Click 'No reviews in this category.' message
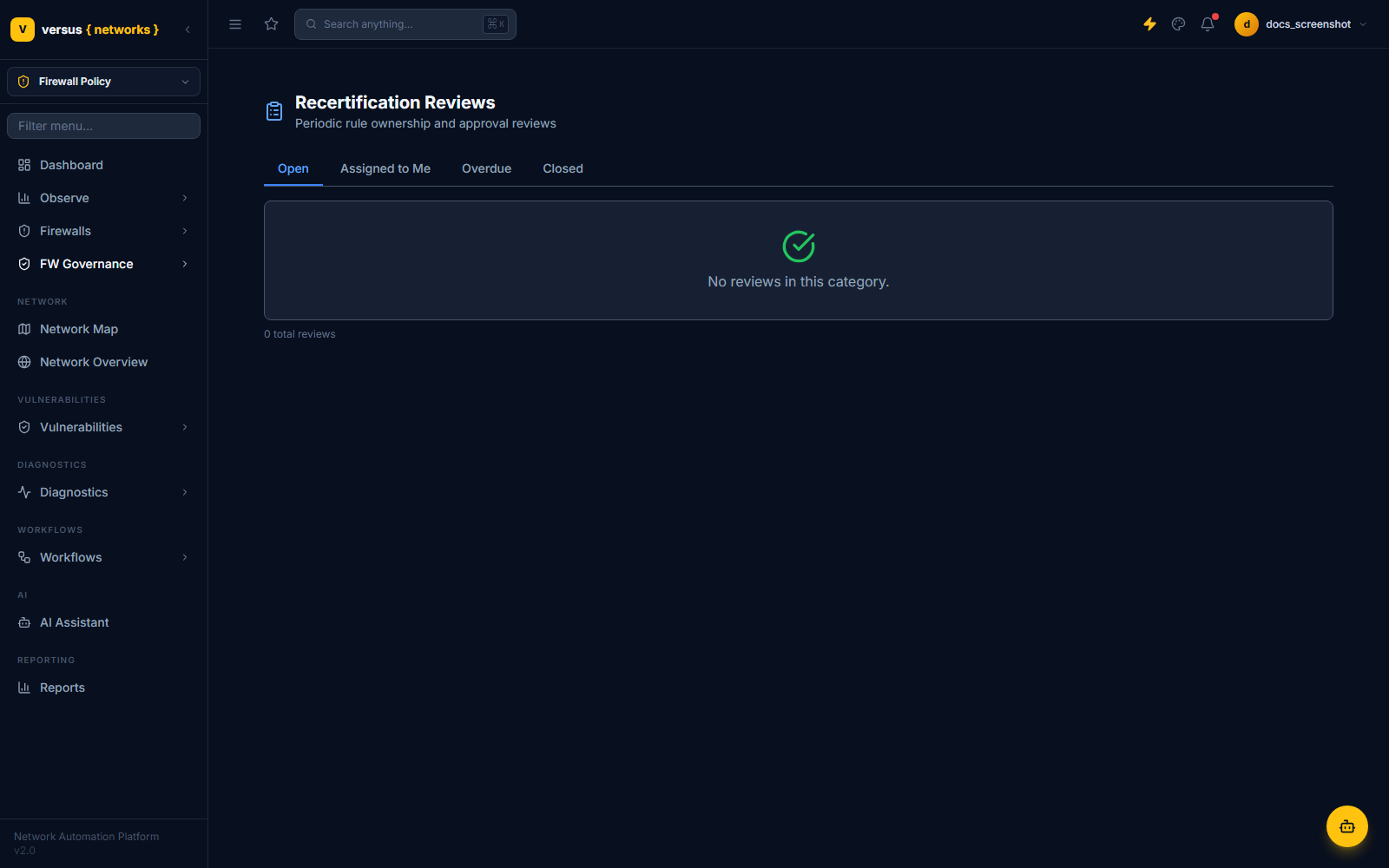The width and height of the screenshot is (1389, 868). click(x=799, y=282)
